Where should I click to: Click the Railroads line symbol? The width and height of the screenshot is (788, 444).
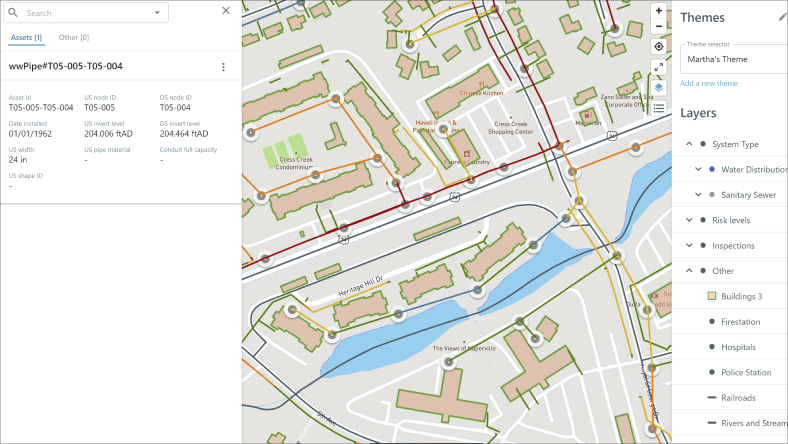712,398
